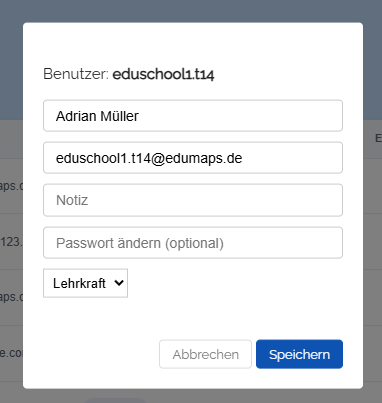
Task: Click the first truncated aps.c row text
Action: pyautogui.click(x=11, y=186)
